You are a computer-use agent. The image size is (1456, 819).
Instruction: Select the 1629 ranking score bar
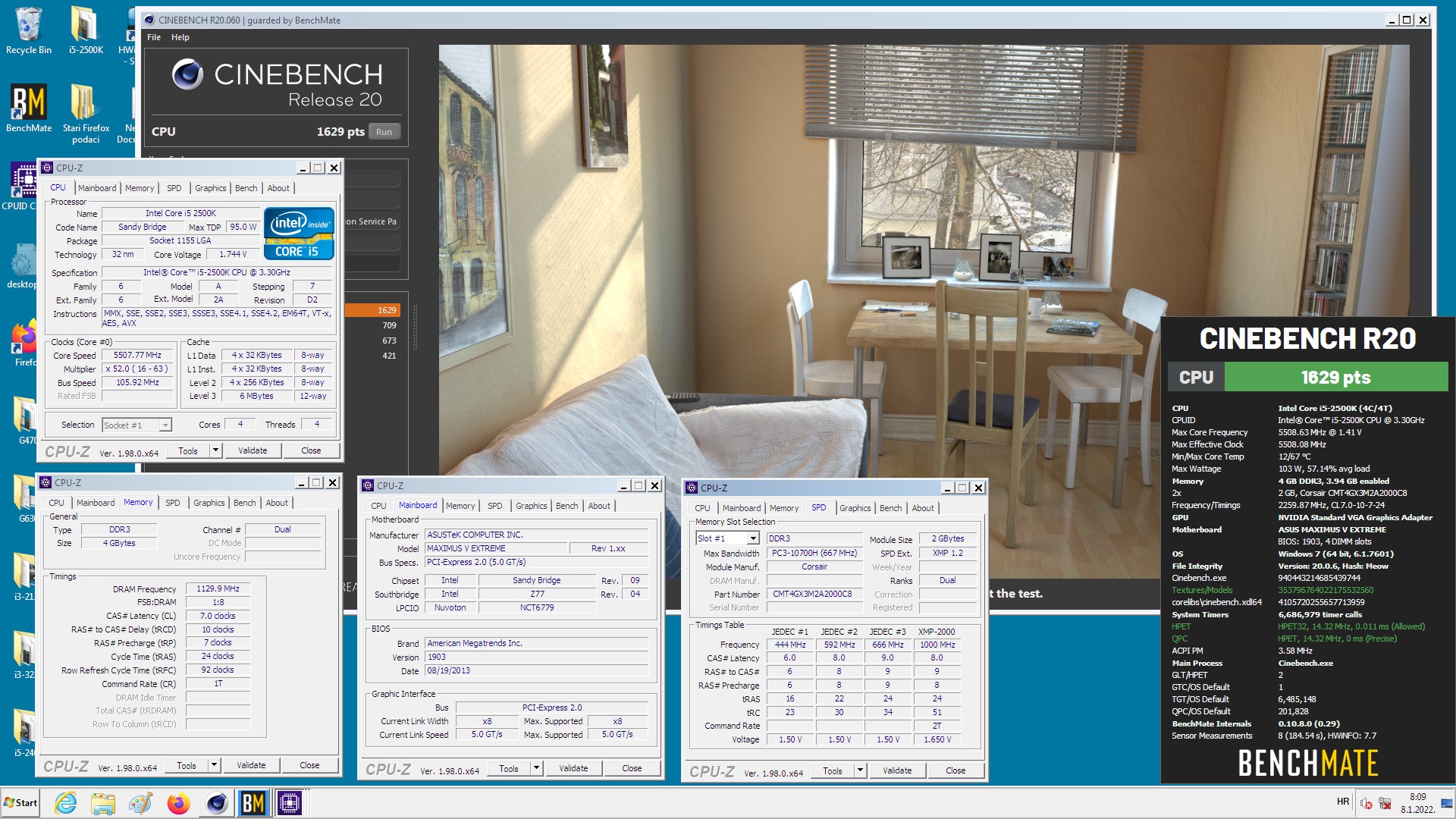[x=372, y=310]
